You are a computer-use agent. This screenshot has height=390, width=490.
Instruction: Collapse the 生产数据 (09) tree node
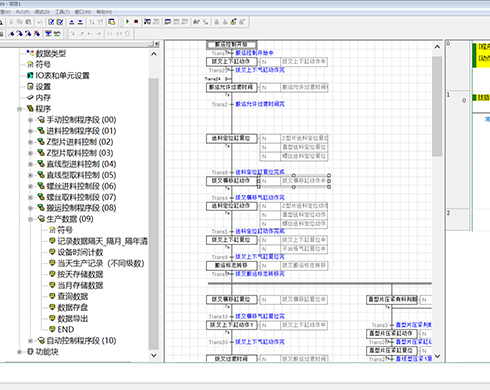pyautogui.click(x=30, y=219)
